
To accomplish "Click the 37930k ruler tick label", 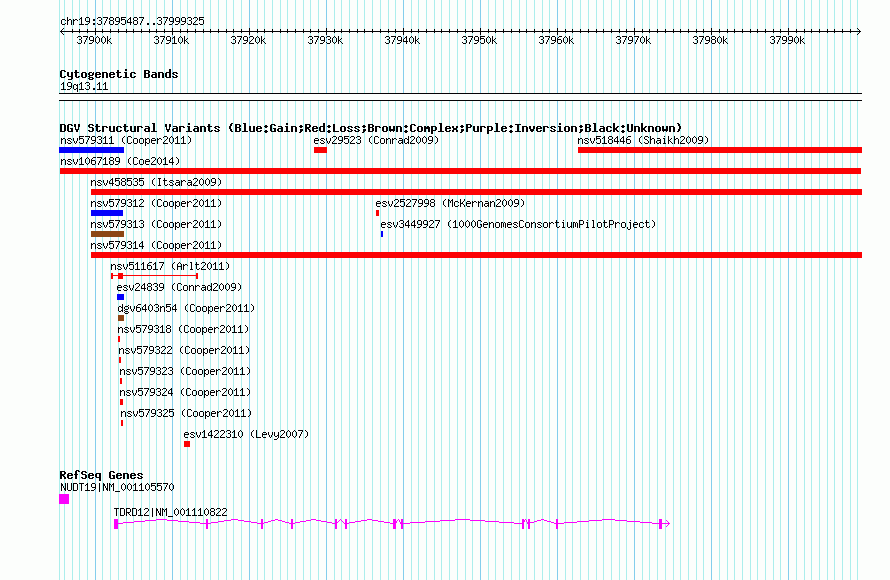I will coord(325,40).
